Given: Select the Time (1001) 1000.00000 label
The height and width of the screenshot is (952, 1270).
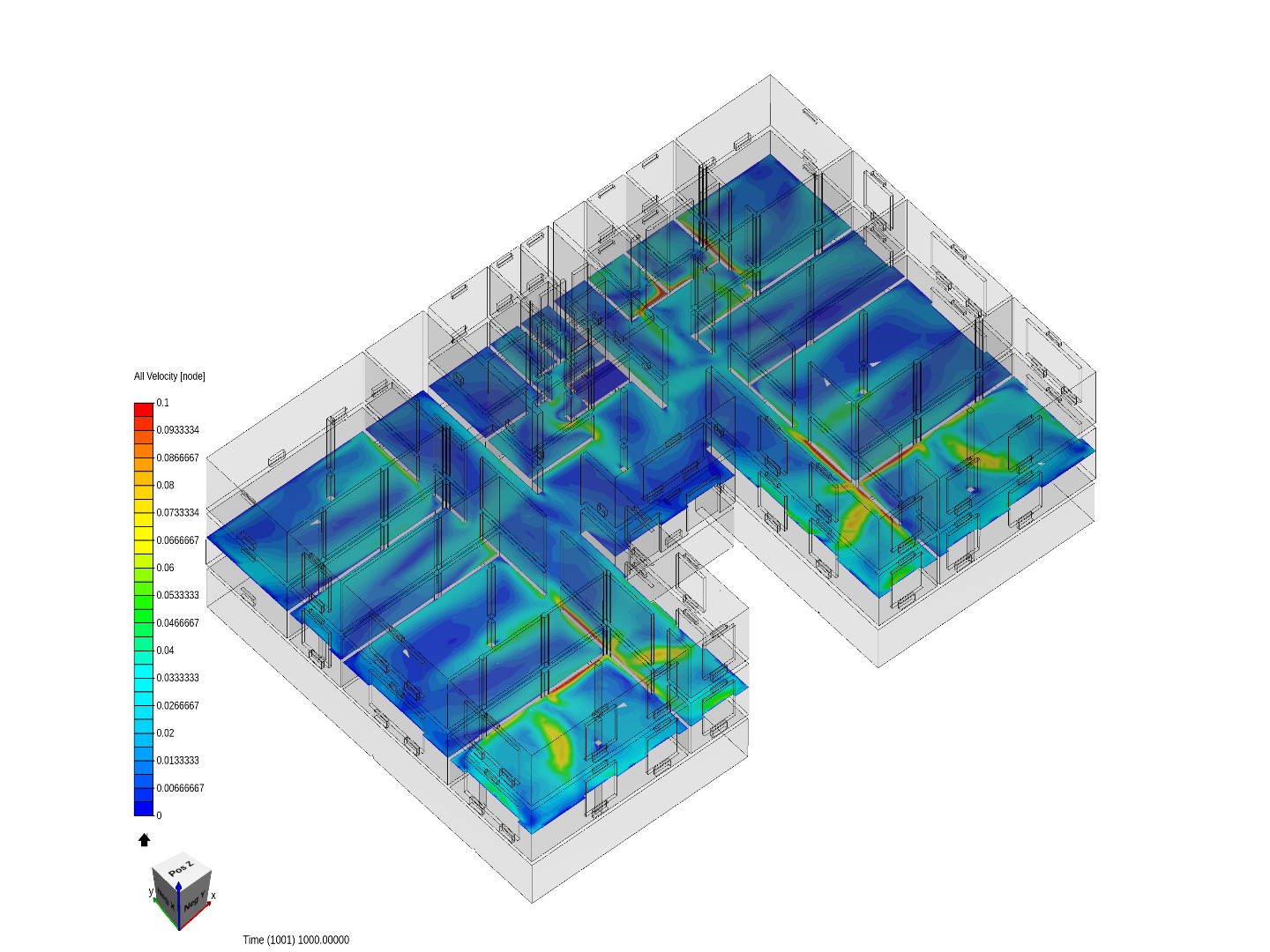Looking at the screenshot, I should point(296,940).
